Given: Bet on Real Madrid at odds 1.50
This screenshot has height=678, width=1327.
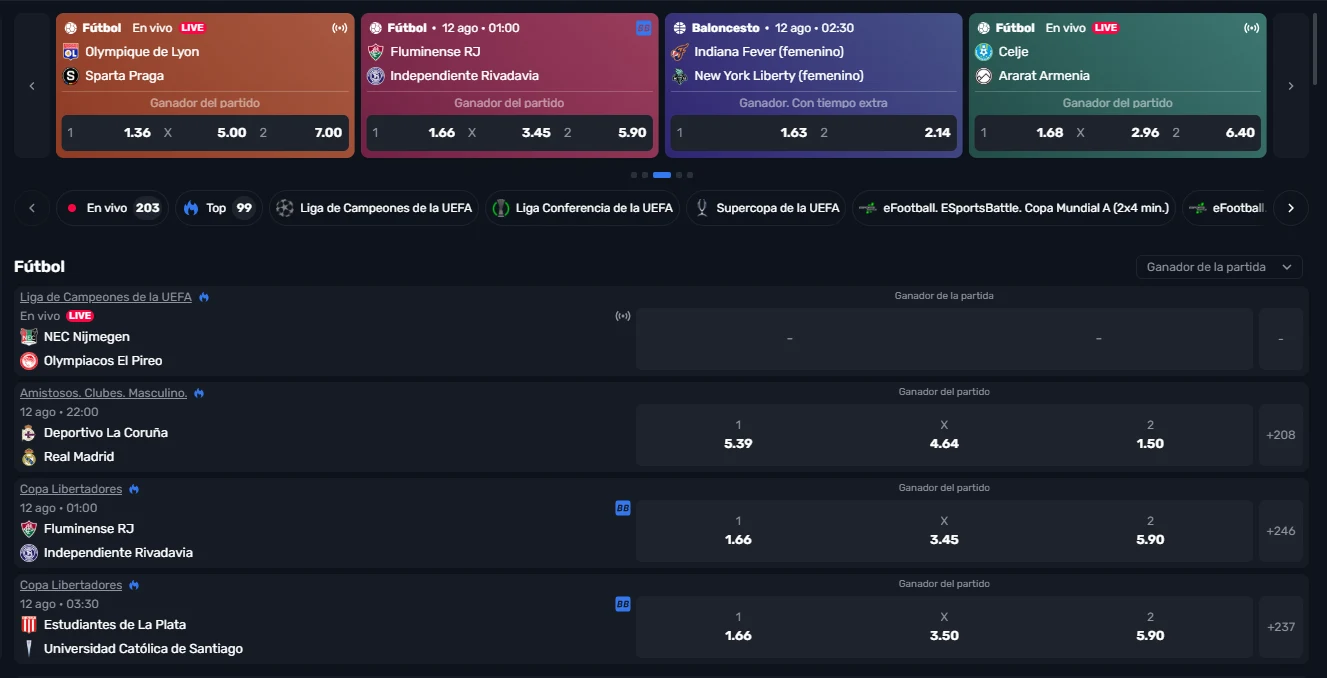Looking at the screenshot, I should pyautogui.click(x=1150, y=435).
